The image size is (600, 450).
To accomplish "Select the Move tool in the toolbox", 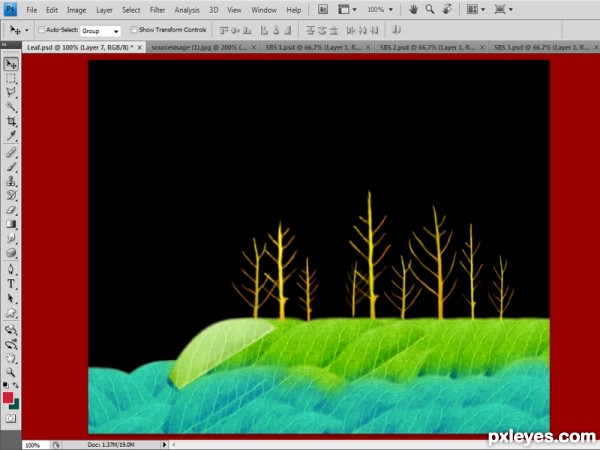I will pos(11,64).
